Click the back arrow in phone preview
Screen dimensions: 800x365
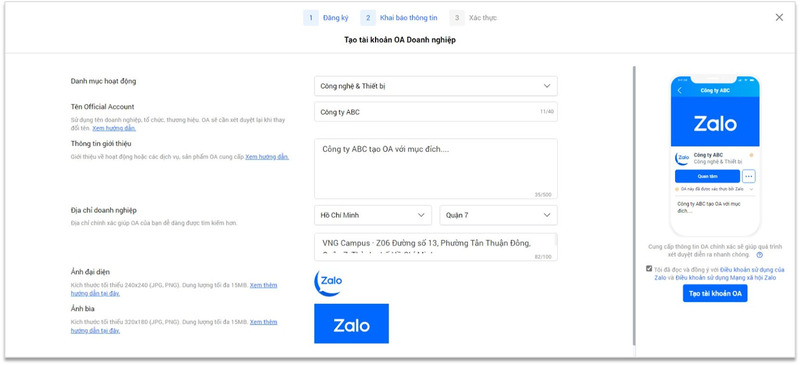pyautogui.click(x=680, y=90)
